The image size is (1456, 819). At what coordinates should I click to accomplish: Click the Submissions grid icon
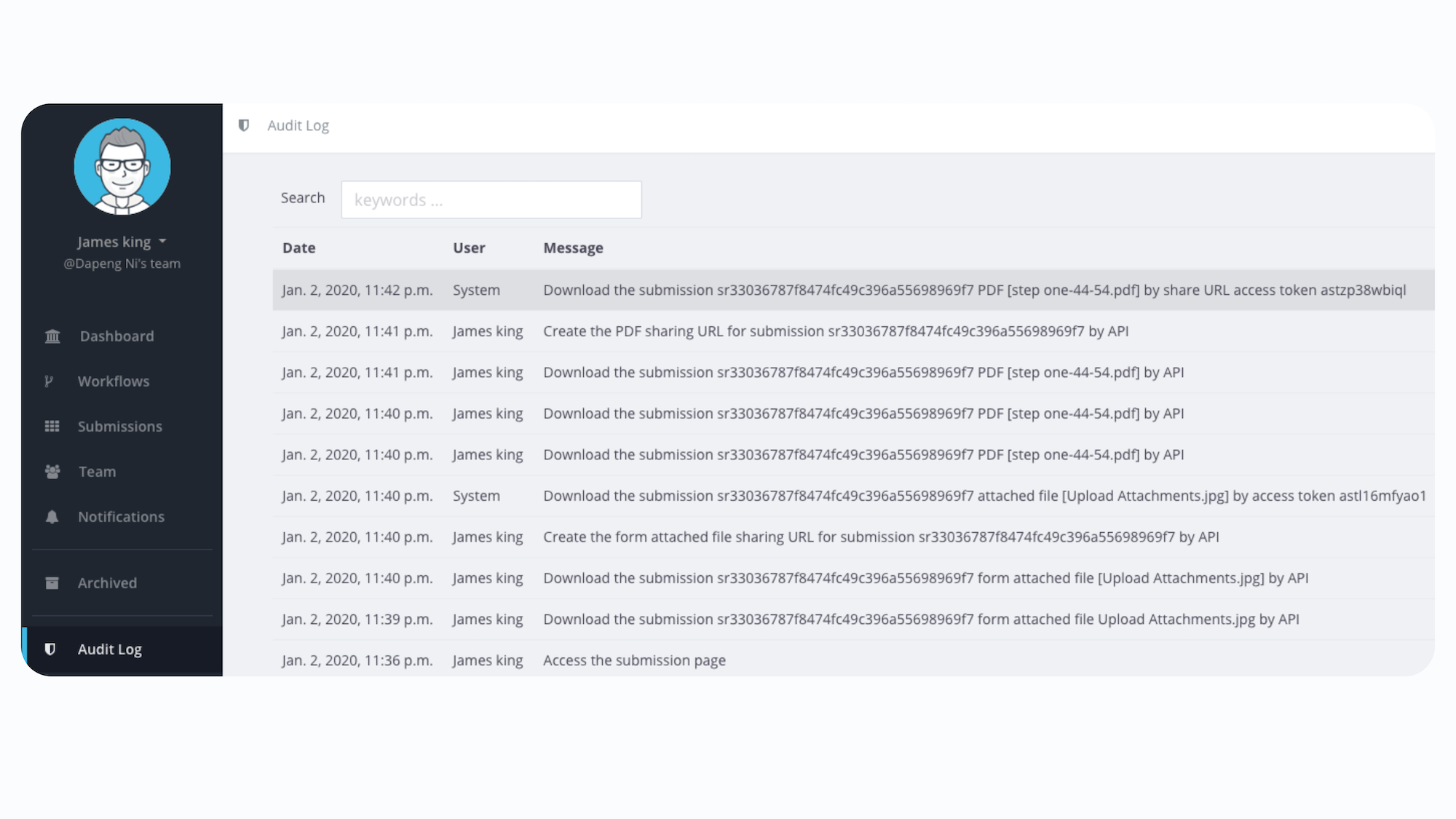pyautogui.click(x=52, y=427)
